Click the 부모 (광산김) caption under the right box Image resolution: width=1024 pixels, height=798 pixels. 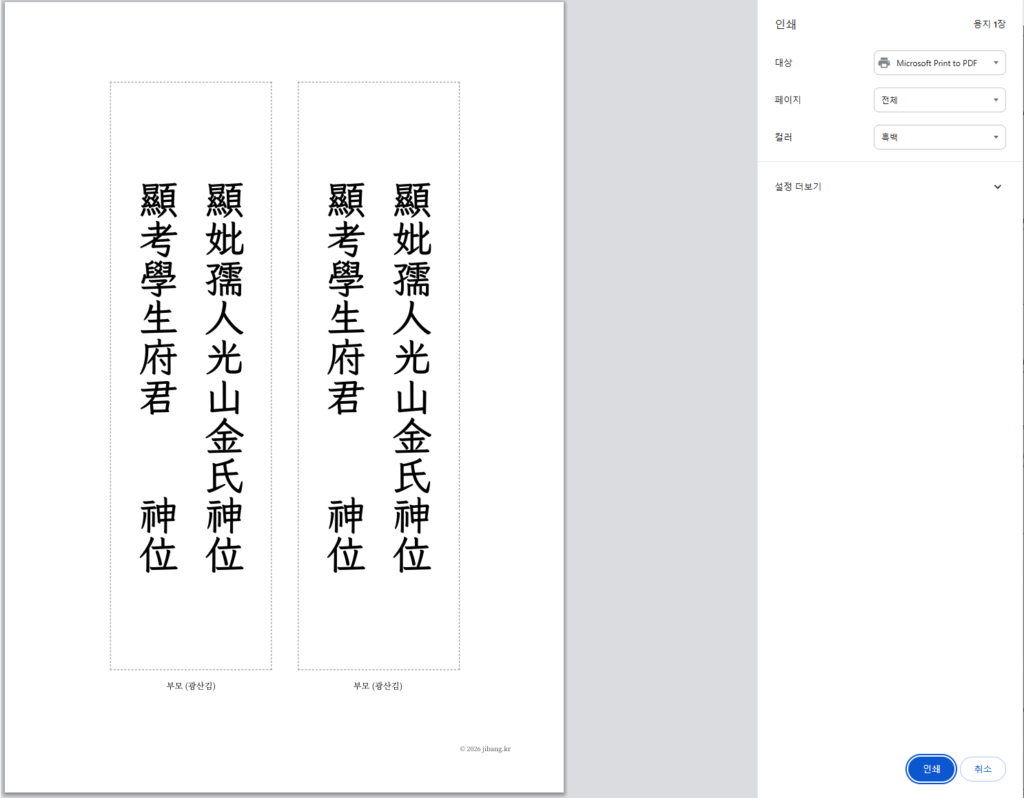point(378,686)
